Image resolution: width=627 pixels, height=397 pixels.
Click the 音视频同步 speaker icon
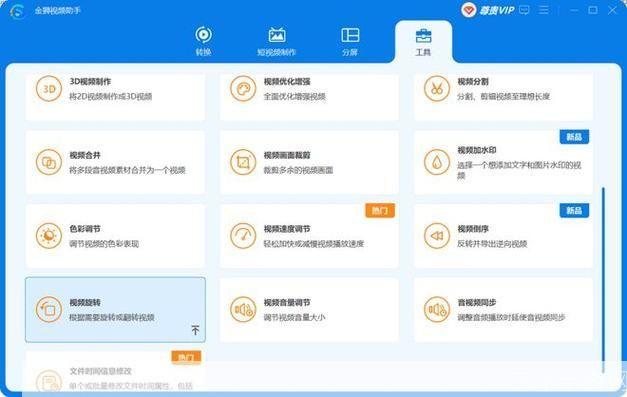(x=437, y=309)
